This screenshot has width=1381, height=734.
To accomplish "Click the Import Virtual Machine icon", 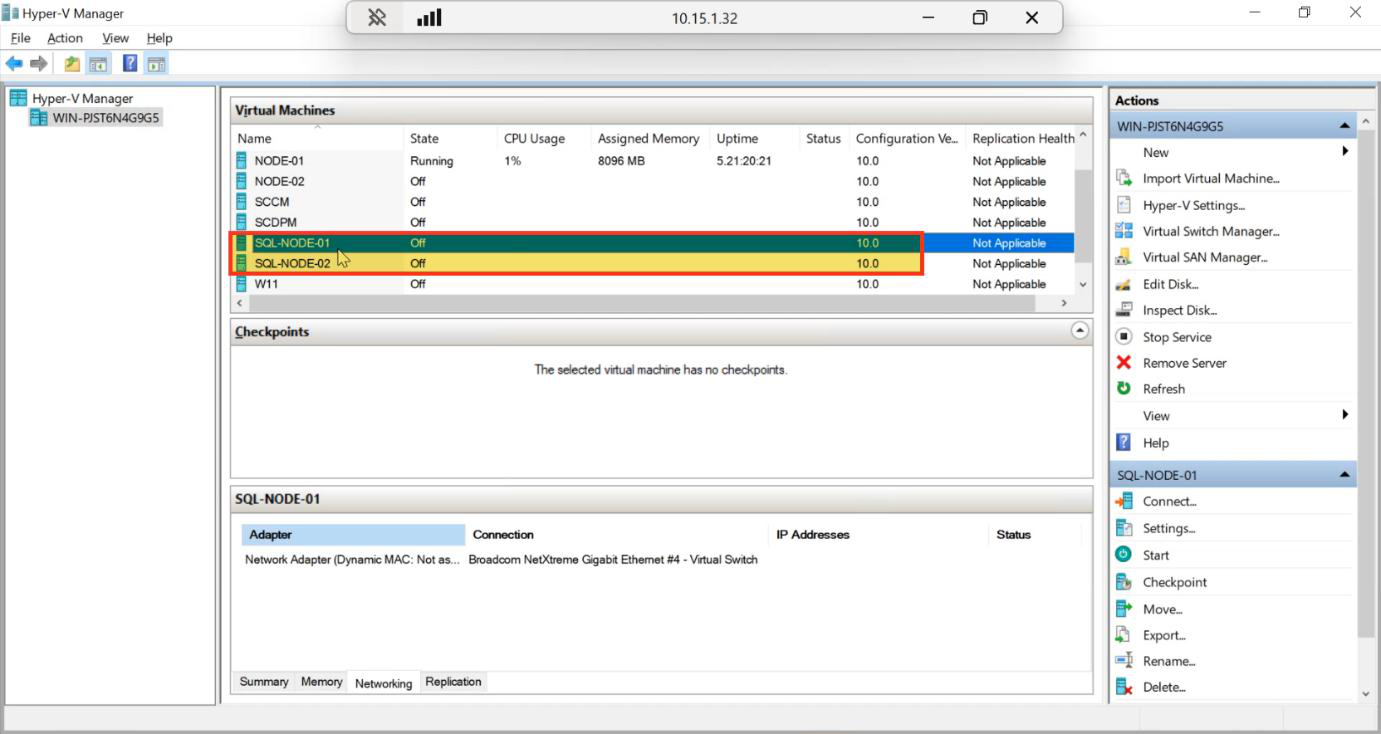I will click(x=1124, y=178).
